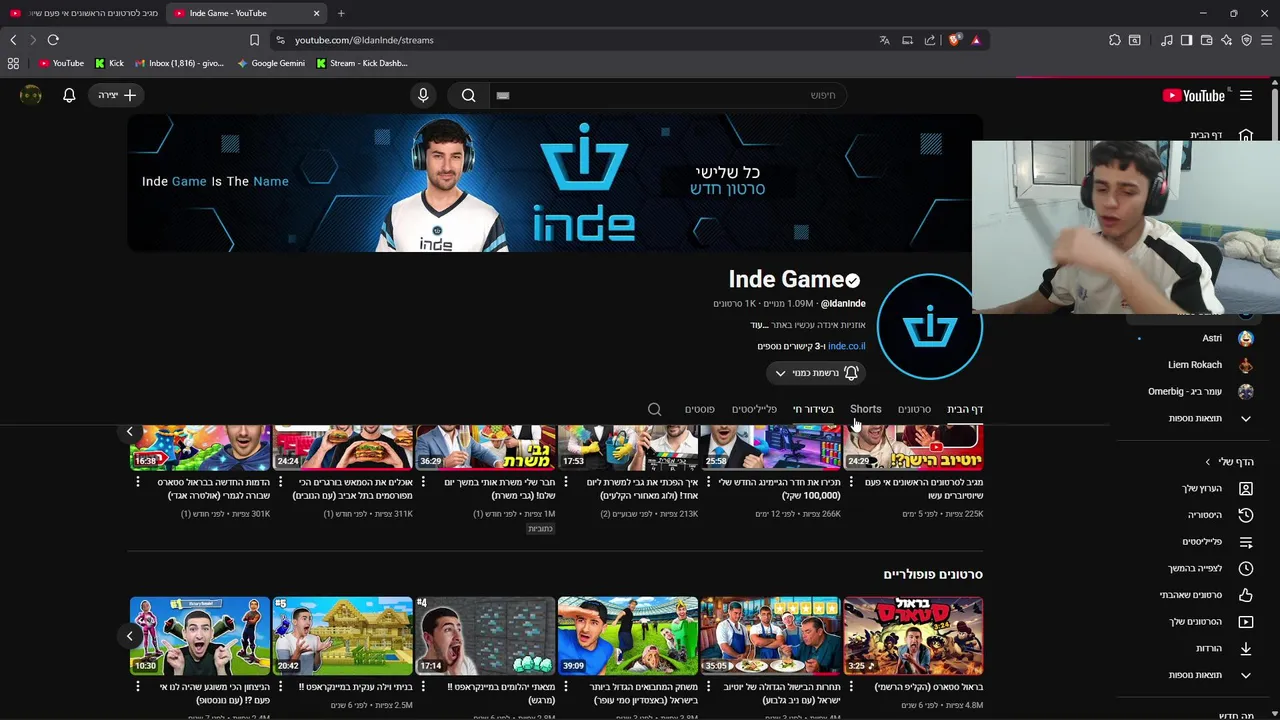Open the apps grid in bookmarks bar

pyautogui.click(x=13, y=63)
